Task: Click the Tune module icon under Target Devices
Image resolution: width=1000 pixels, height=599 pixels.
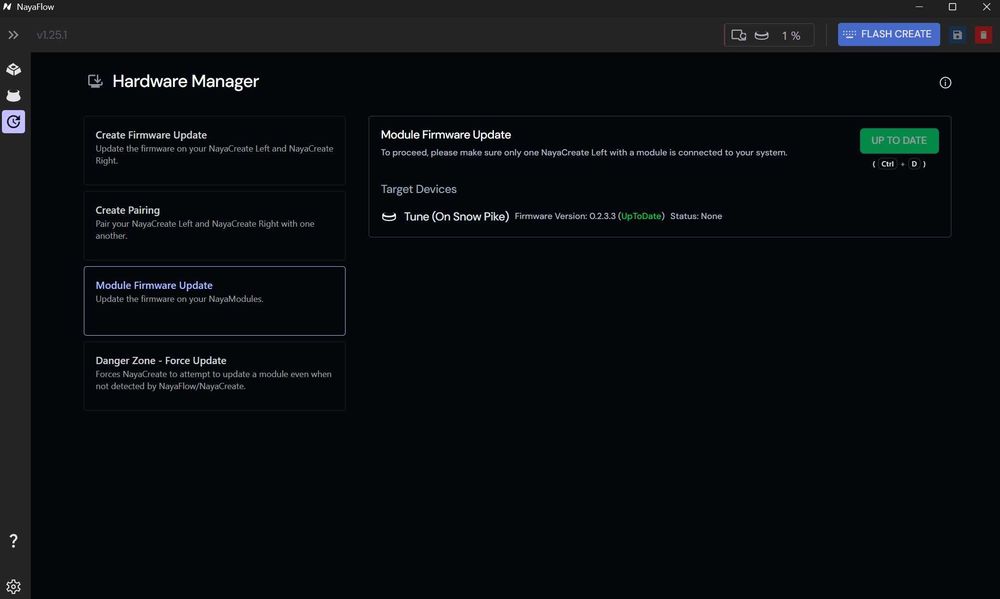Action: pos(388,217)
